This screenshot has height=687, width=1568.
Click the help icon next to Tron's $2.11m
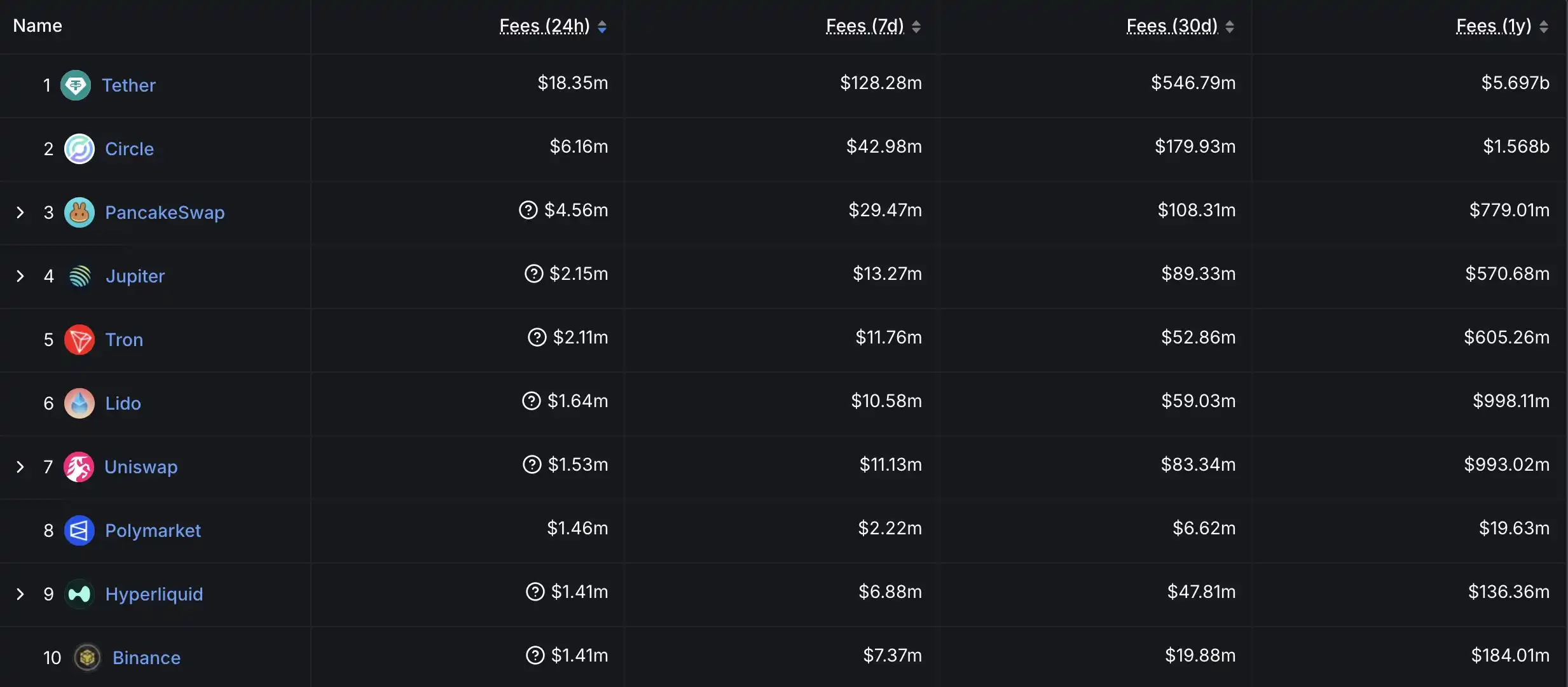tap(537, 337)
